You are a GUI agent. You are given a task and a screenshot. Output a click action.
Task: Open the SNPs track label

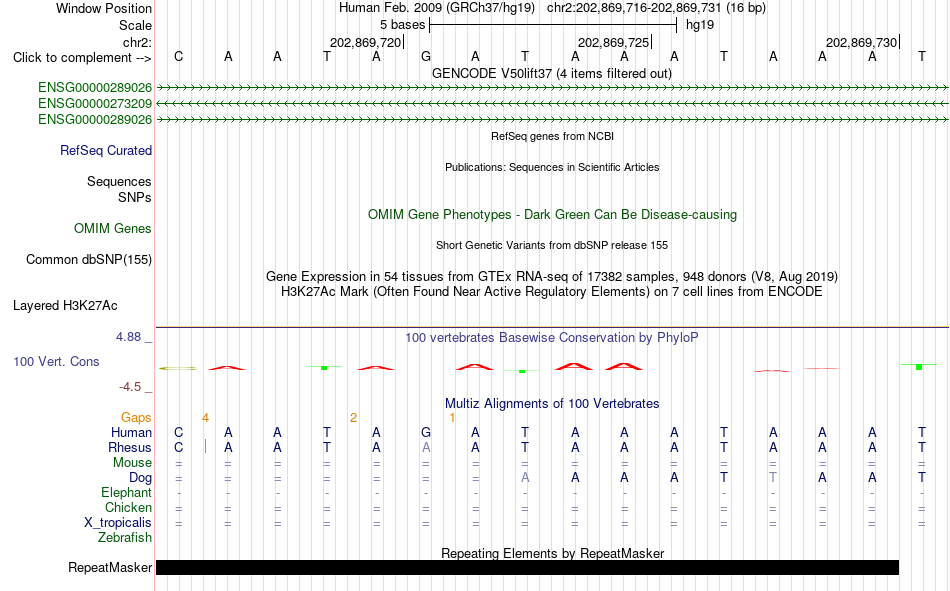[x=135, y=198]
